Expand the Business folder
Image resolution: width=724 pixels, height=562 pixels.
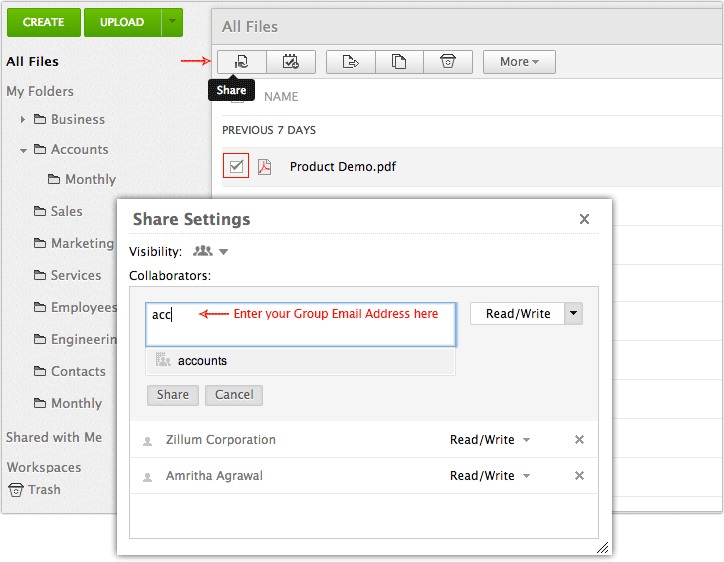click(23, 120)
